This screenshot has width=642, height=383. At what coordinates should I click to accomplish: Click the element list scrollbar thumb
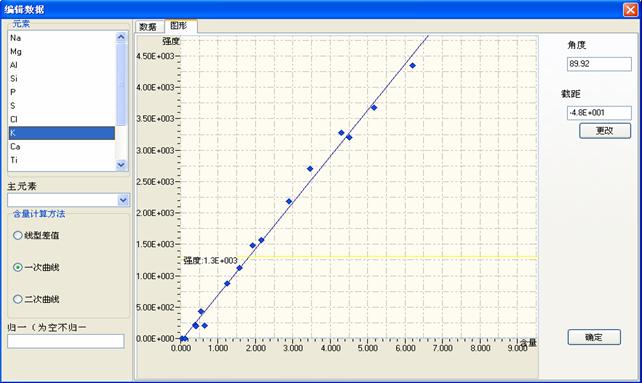coord(121,84)
